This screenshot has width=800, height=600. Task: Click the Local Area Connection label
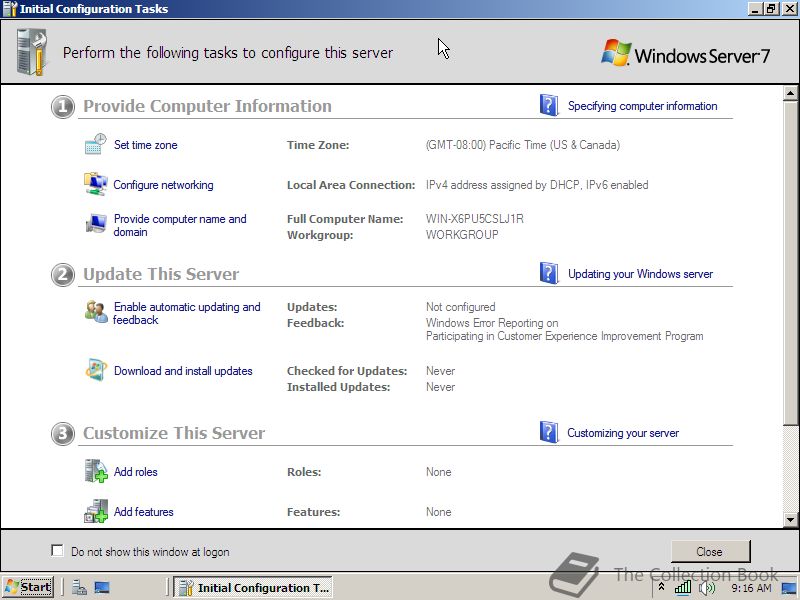(351, 185)
